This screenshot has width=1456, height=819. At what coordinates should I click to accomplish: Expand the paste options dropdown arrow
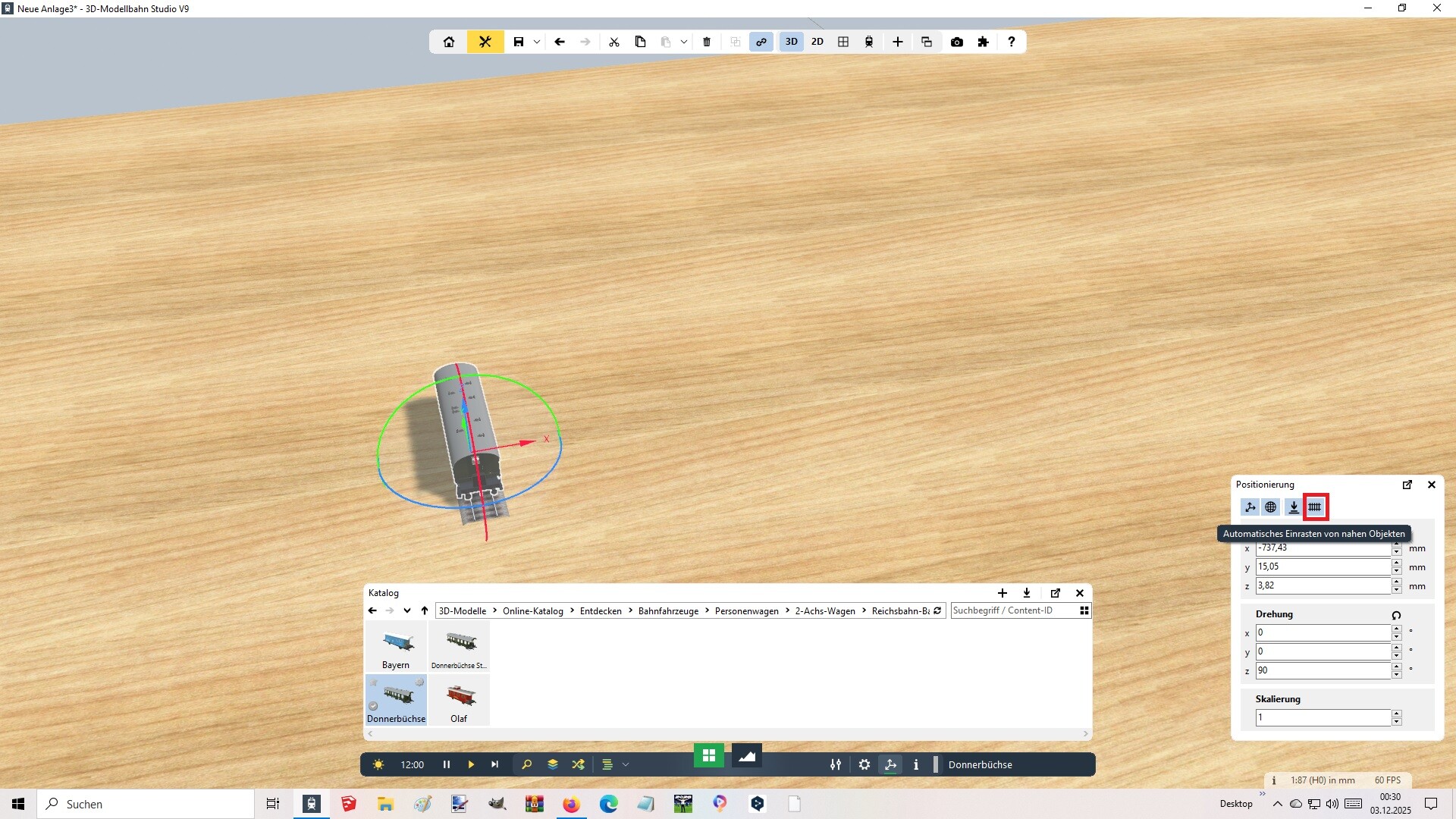(684, 42)
